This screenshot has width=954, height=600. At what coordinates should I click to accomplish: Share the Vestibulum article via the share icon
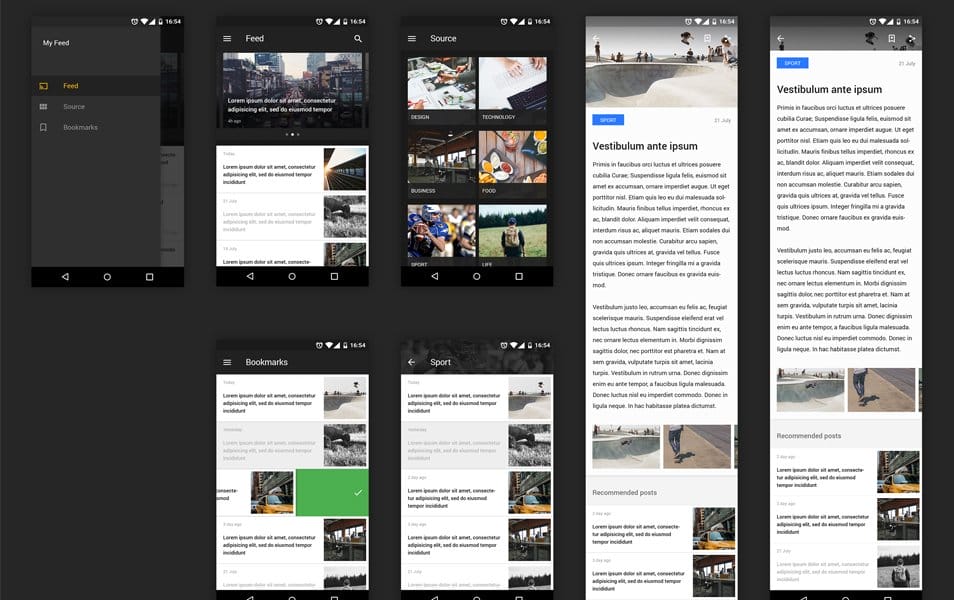(x=913, y=38)
